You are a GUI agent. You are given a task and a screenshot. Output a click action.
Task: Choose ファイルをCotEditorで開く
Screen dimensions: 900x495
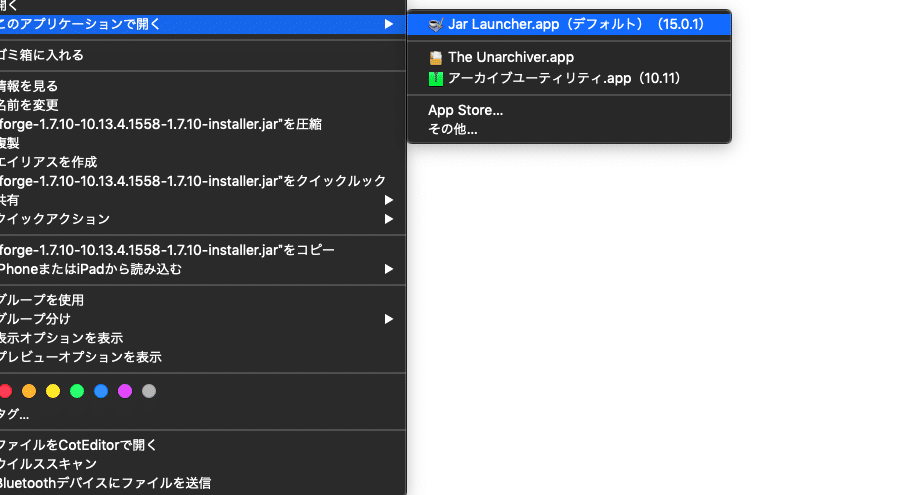pyautogui.click(x=203, y=444)
